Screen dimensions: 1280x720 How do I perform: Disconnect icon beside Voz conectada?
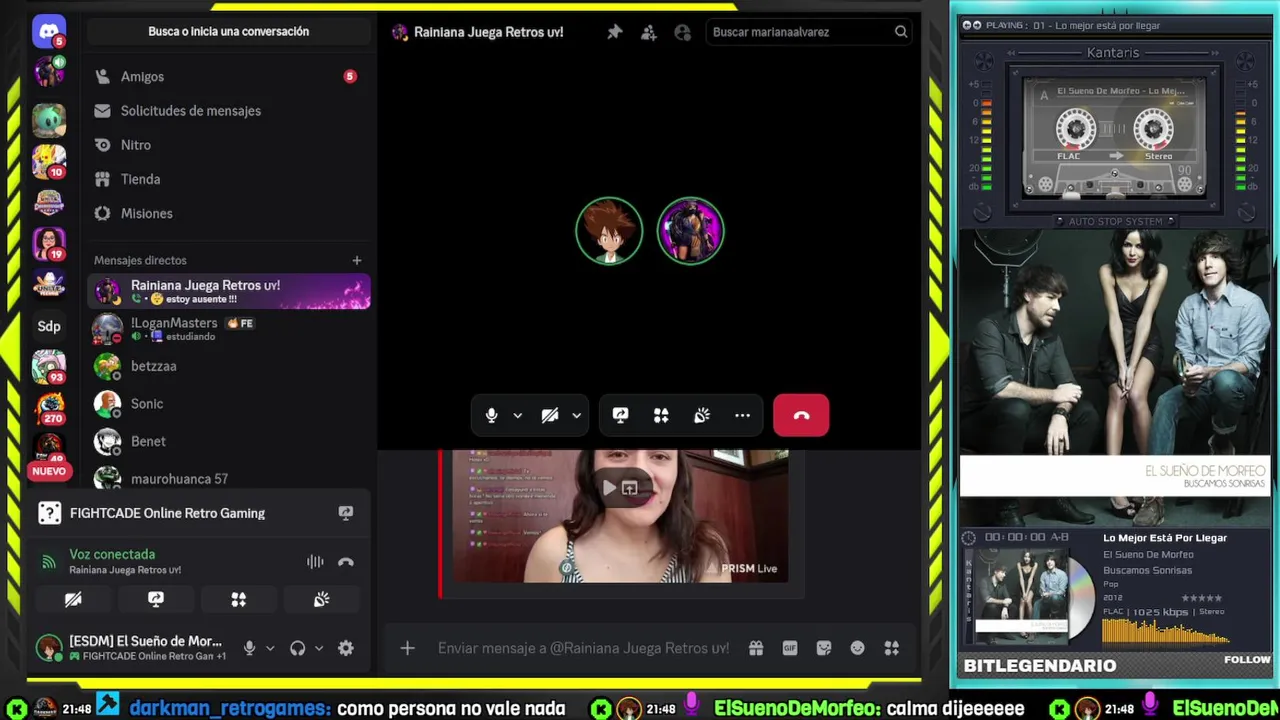(x=346, y=562)
